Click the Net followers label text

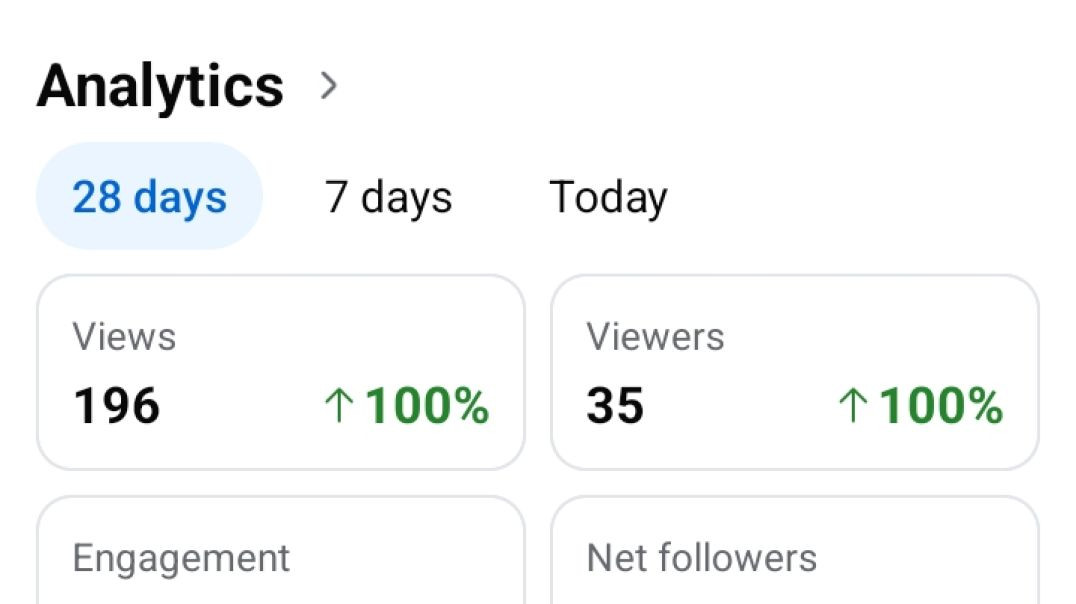pos(701,558)
